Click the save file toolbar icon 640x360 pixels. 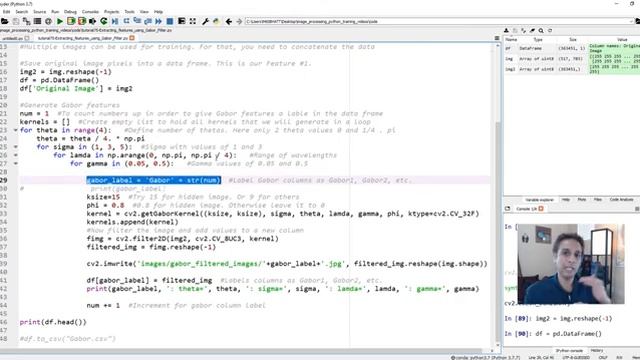(x=16, y=21)
